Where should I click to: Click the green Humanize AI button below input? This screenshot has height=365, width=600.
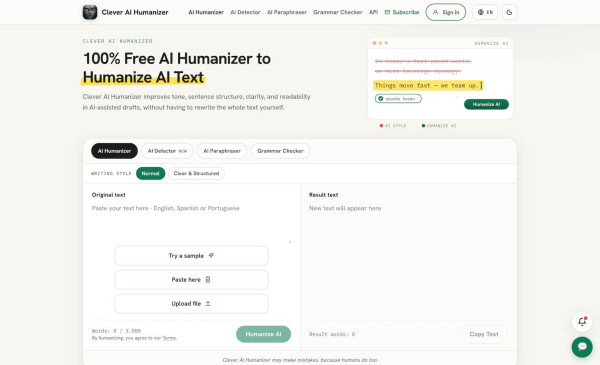pyautogui.click(x=263, y=334)
